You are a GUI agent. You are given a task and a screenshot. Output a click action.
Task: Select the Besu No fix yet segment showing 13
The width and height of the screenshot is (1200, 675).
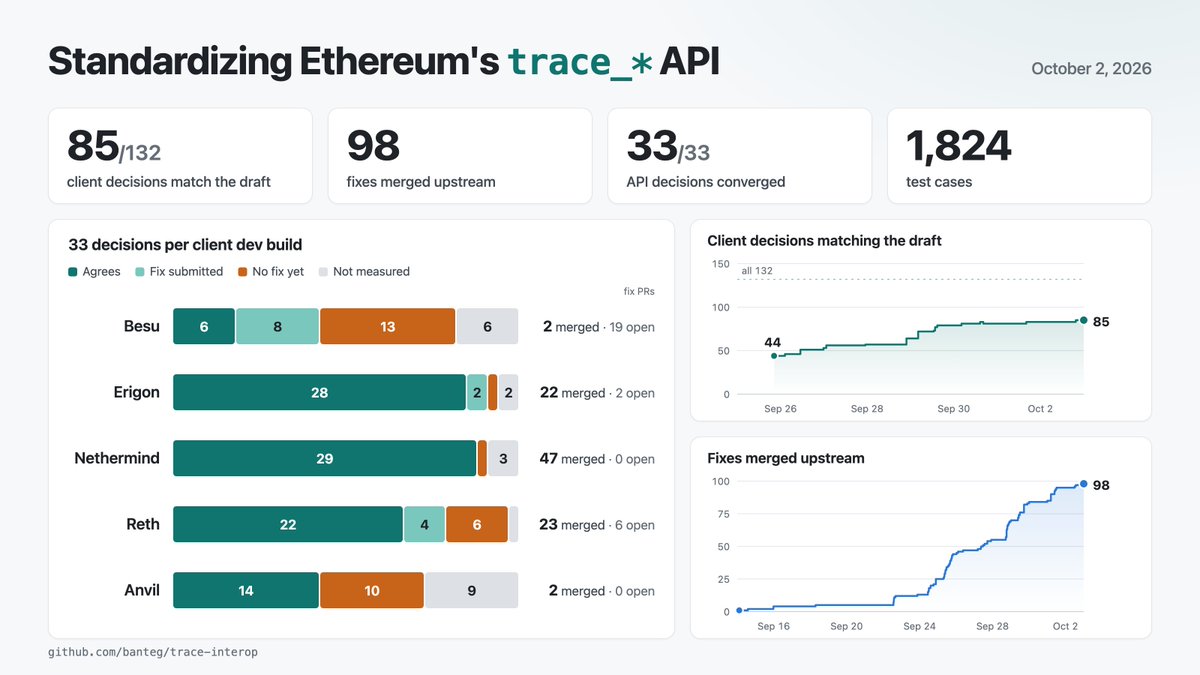pyautogui.click(x=388, y=326)
